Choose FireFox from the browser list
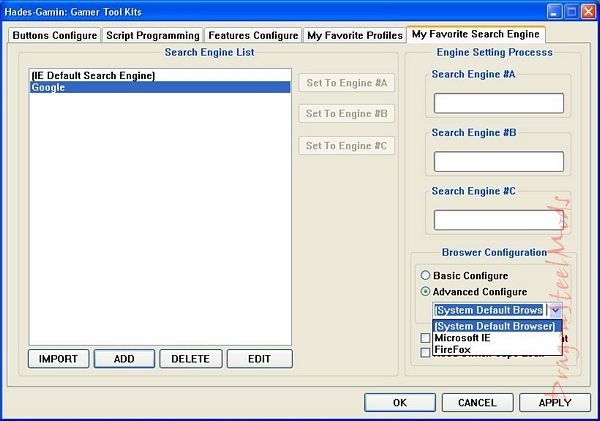Screen dimensions: 600x421 tap(455, 351)
